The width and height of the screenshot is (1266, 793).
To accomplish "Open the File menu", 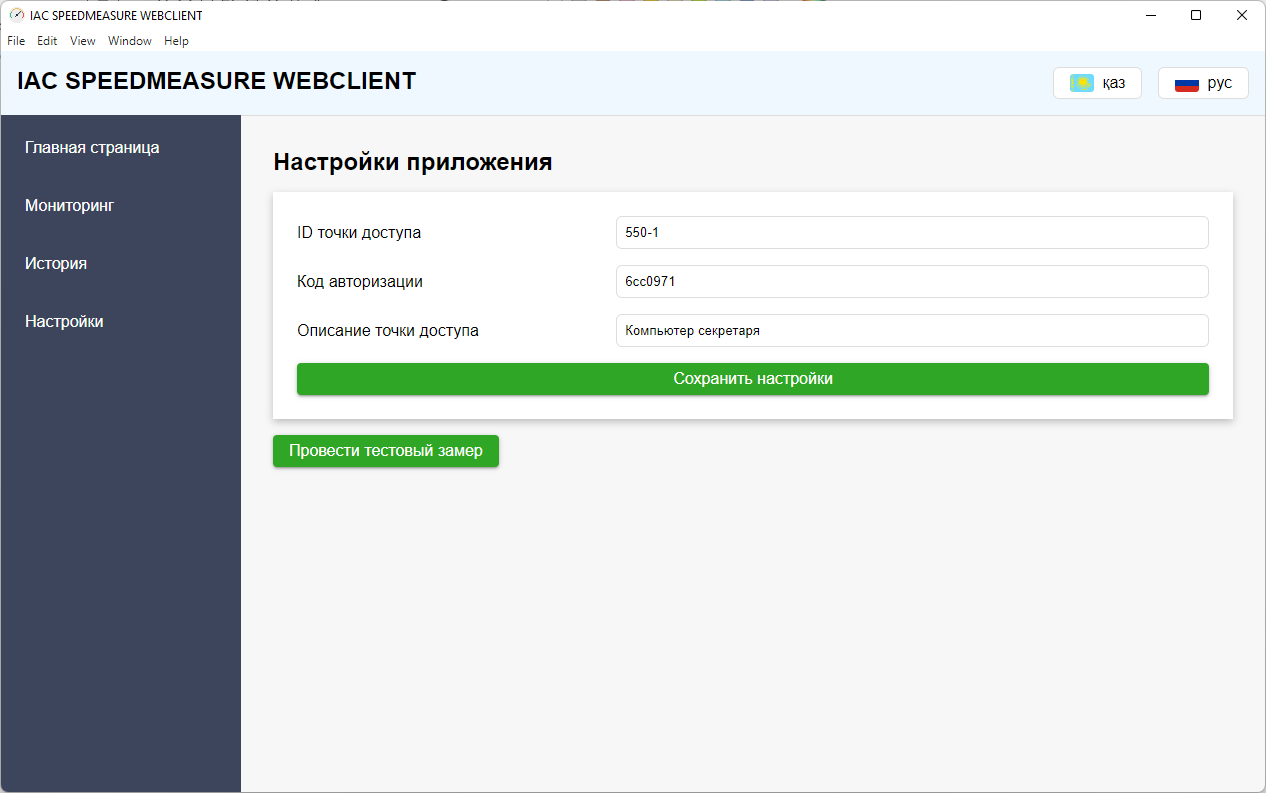I will pos(16,41).
